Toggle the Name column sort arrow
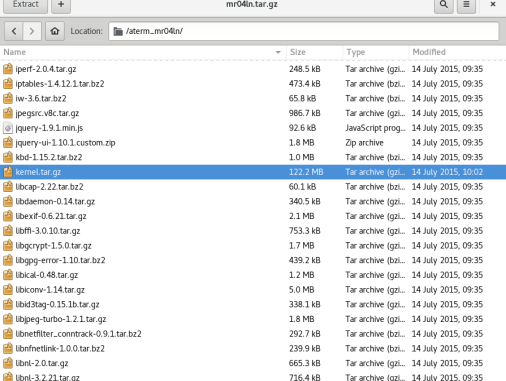Viewport: 506px width, 381px height. [278, 52]
